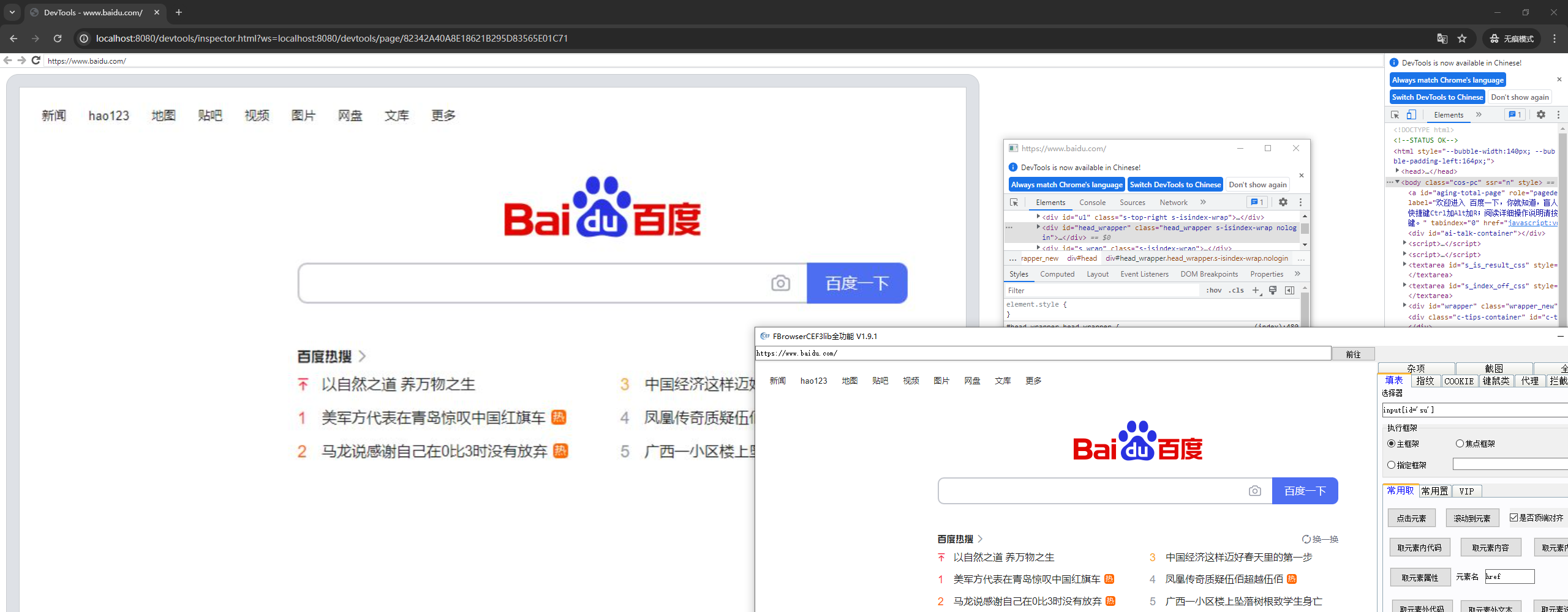Click the camera icon in the FBrowser Baidu search box

click(x=1255, y=491)
